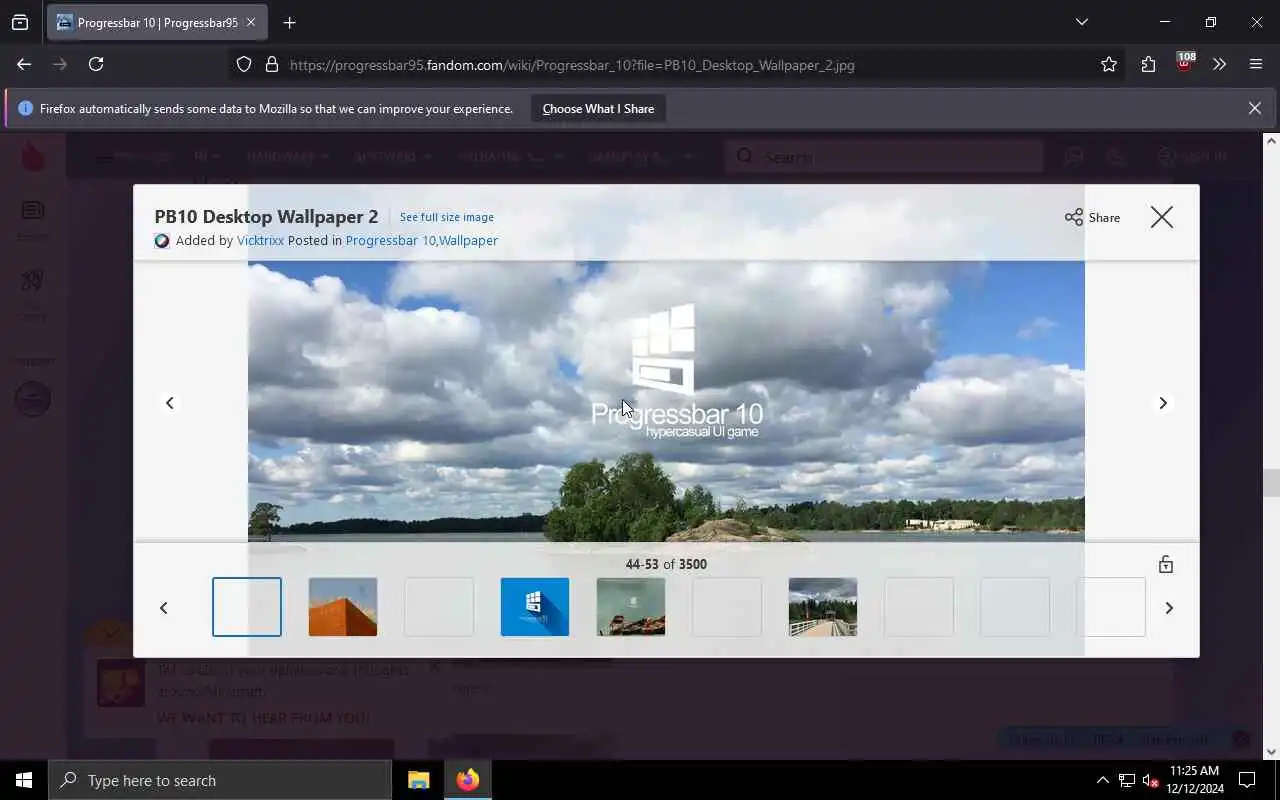The width and height of the screenshot is (1280, 800).
Task: Click Firefox icon in taskbar
Action: pyautogui.click(x=467, y=780)
